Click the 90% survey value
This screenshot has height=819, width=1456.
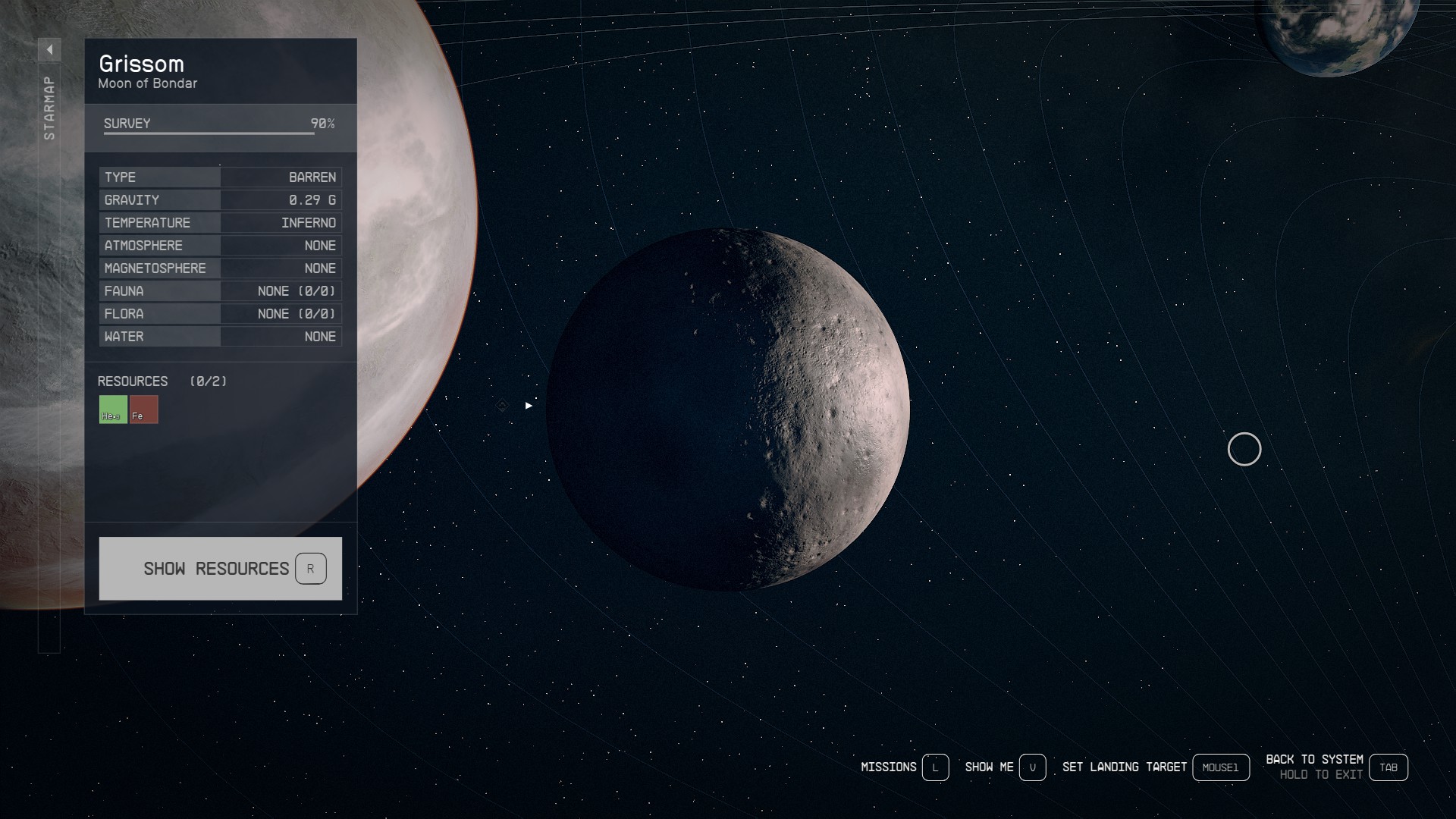(323, 124)
